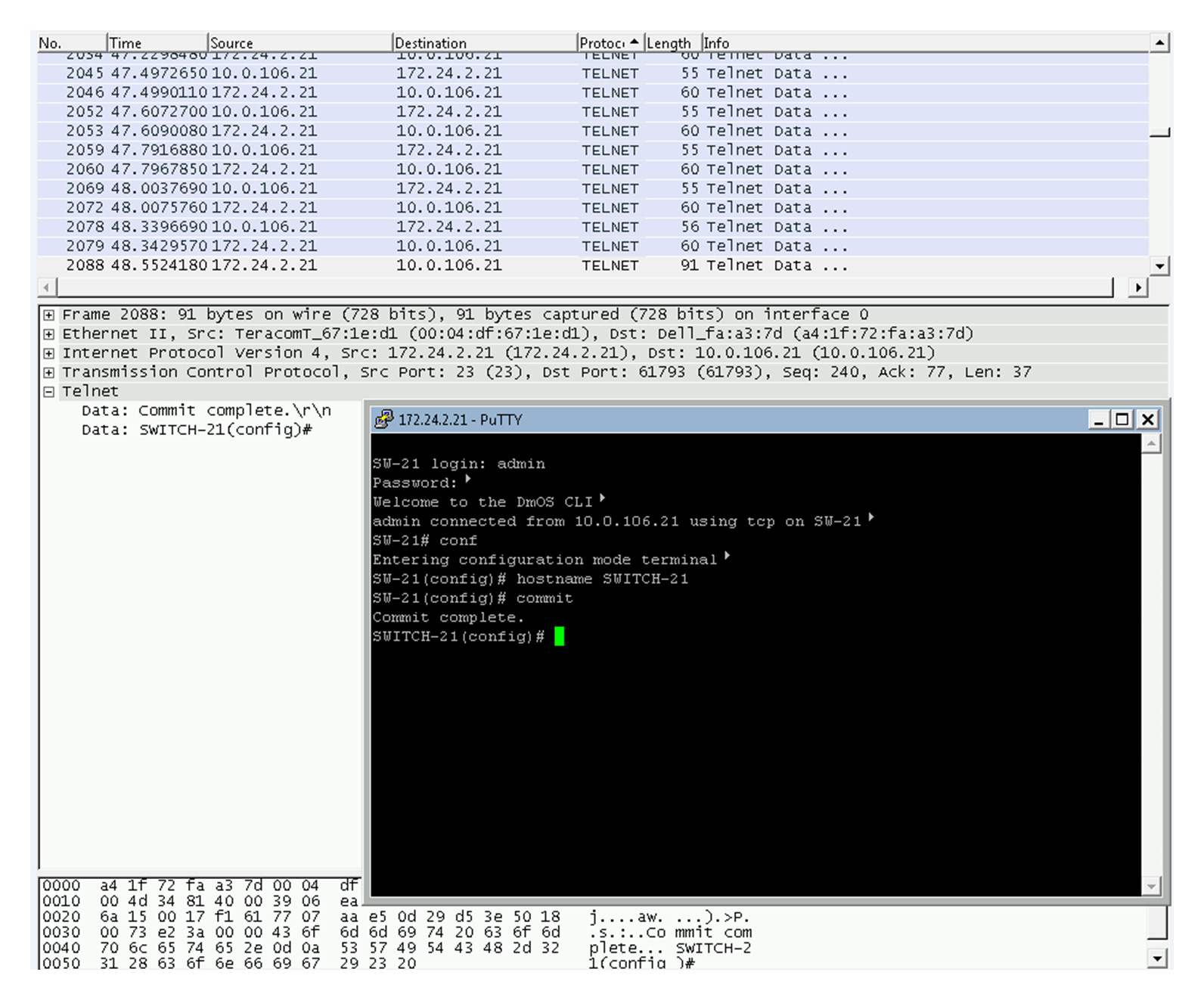This screenshot has width=1204, height=1000.
Task: Click 'Commit complete.' line in PuTTY terminal
Action: coord(448,617)
